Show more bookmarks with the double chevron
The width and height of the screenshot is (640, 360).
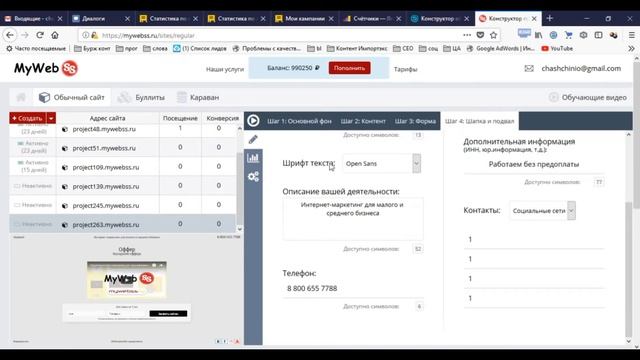(631, 49)
